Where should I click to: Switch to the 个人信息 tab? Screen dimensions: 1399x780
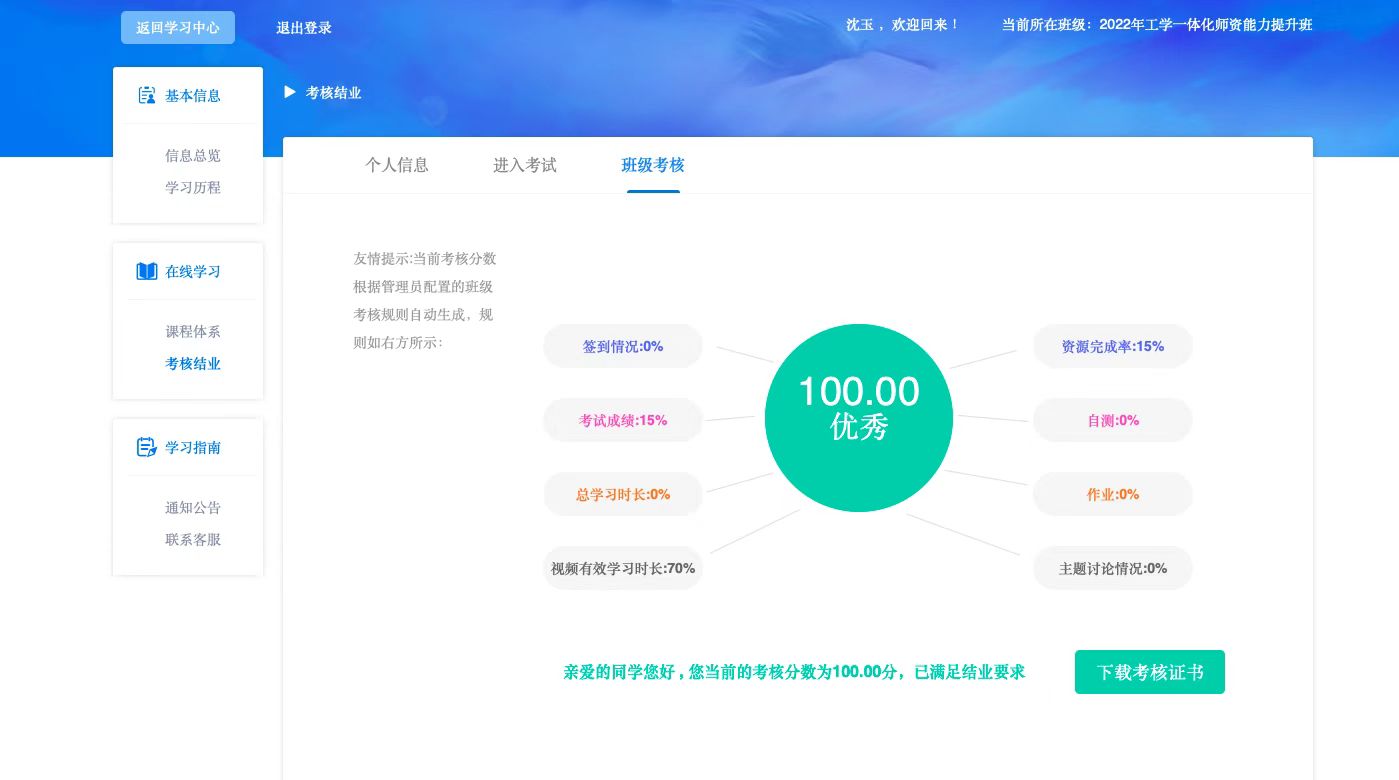point(397,165)
